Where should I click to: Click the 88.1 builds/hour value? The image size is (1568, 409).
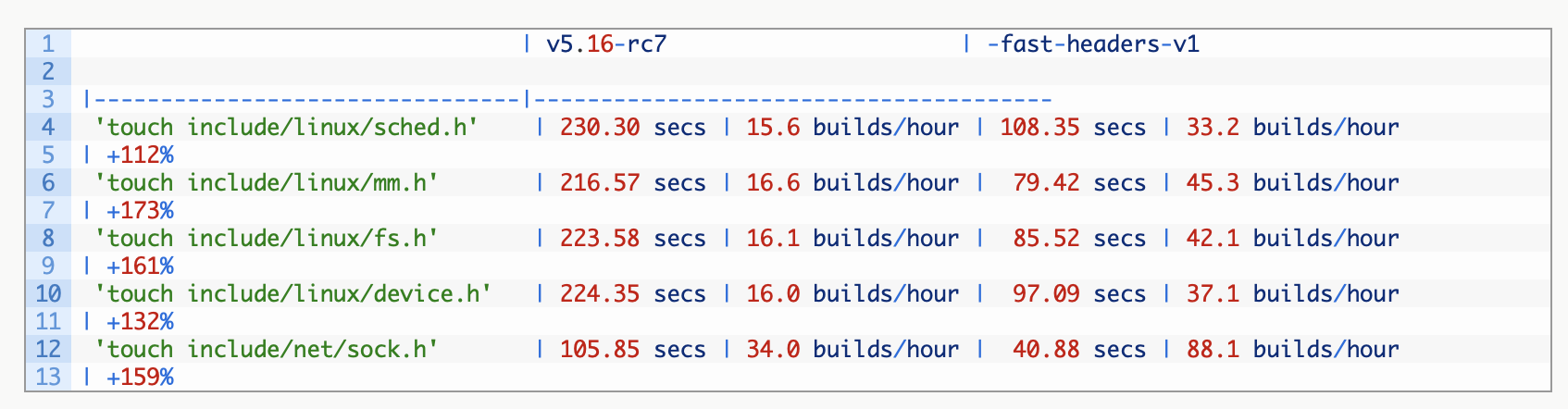1292,349
